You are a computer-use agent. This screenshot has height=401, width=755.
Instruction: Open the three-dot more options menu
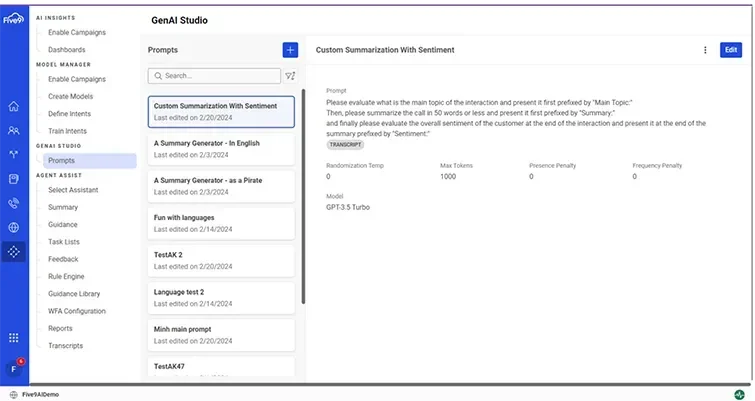click(705, 49)
